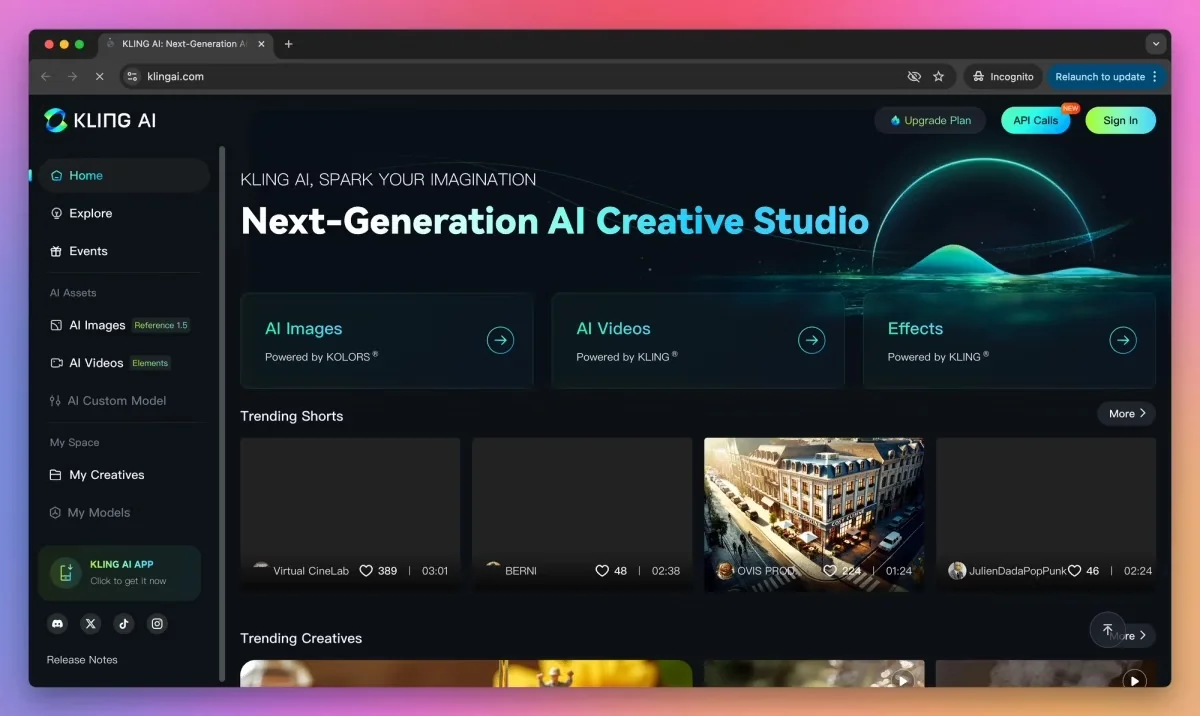Open Release Notes at the sidebar bottom
1200x716 pixels.
(82, 659)
